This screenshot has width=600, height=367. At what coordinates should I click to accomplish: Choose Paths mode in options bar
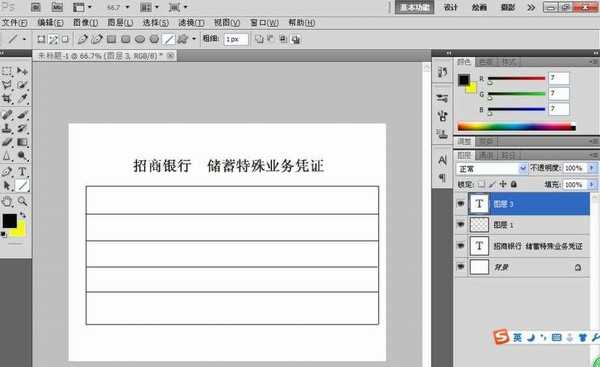point(53,39)
